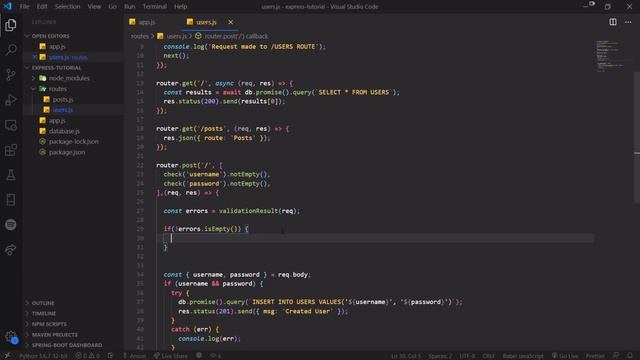Change the Babel JavaScript language mode
The width and height of the screenshot is (640, 360).
click(x=523, y=356)
